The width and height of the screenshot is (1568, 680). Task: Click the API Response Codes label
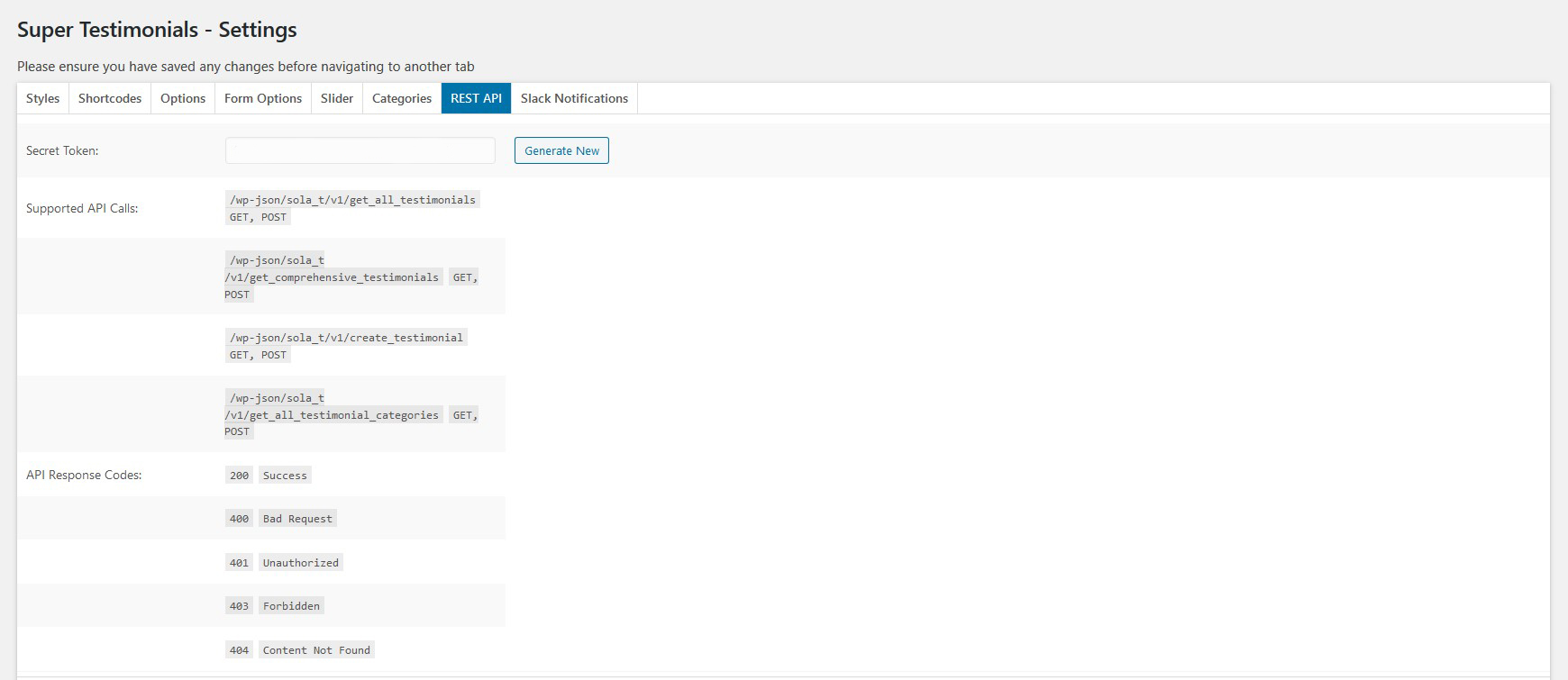click(x=84, y=475)
